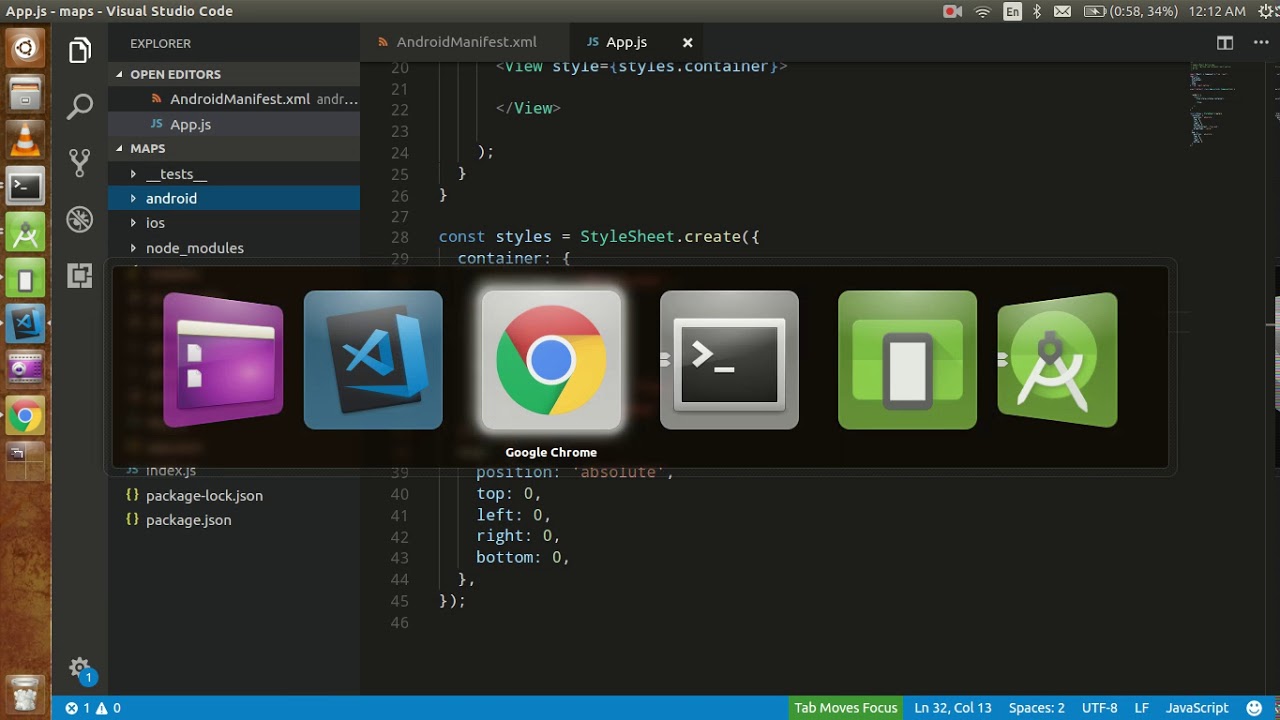
Task: Change indentation via Spaces: 2
Action: (1037, 708)
